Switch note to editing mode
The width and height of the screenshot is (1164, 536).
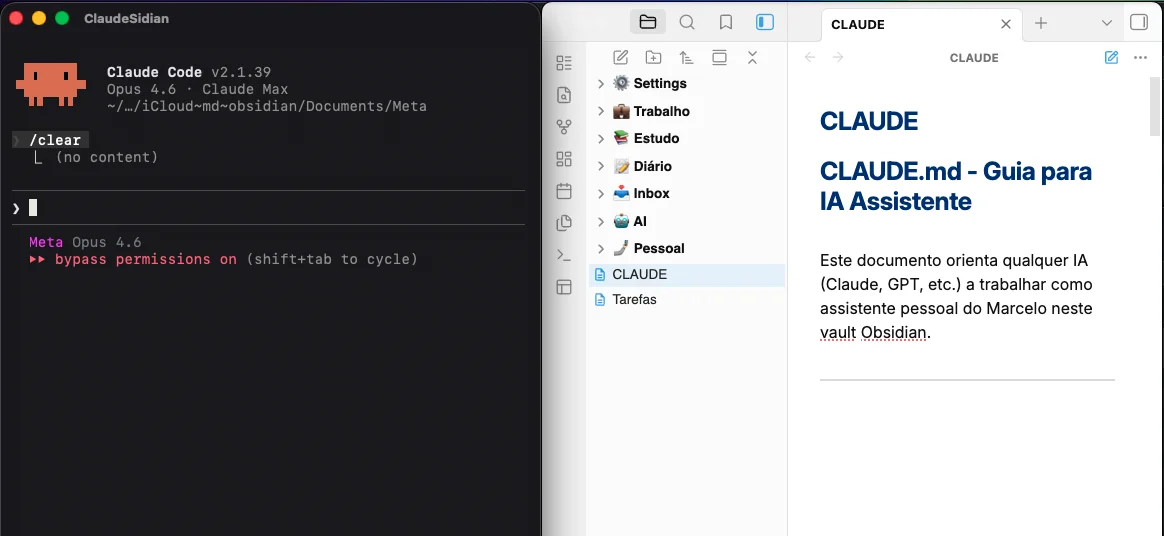pos(1111,58)
